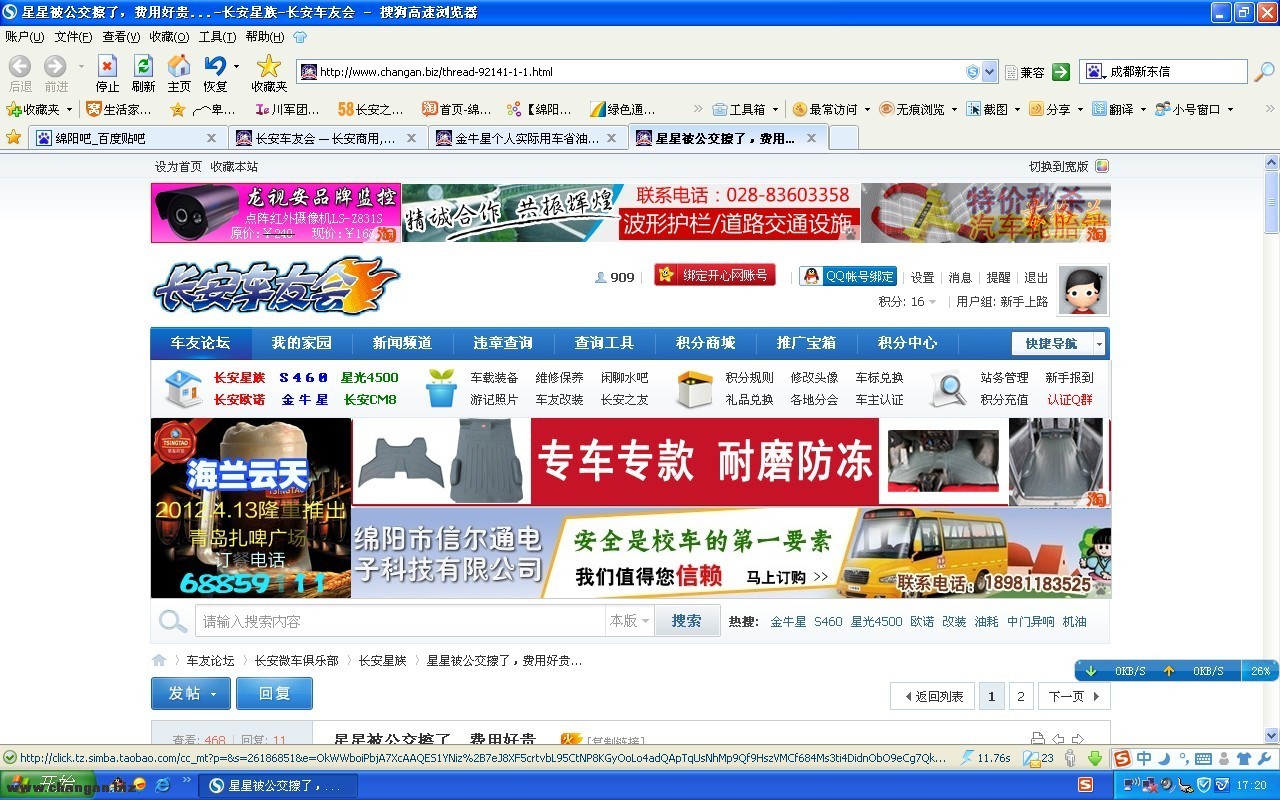
Task: Go to page 2 of the thread
Action: (1021, 696)
